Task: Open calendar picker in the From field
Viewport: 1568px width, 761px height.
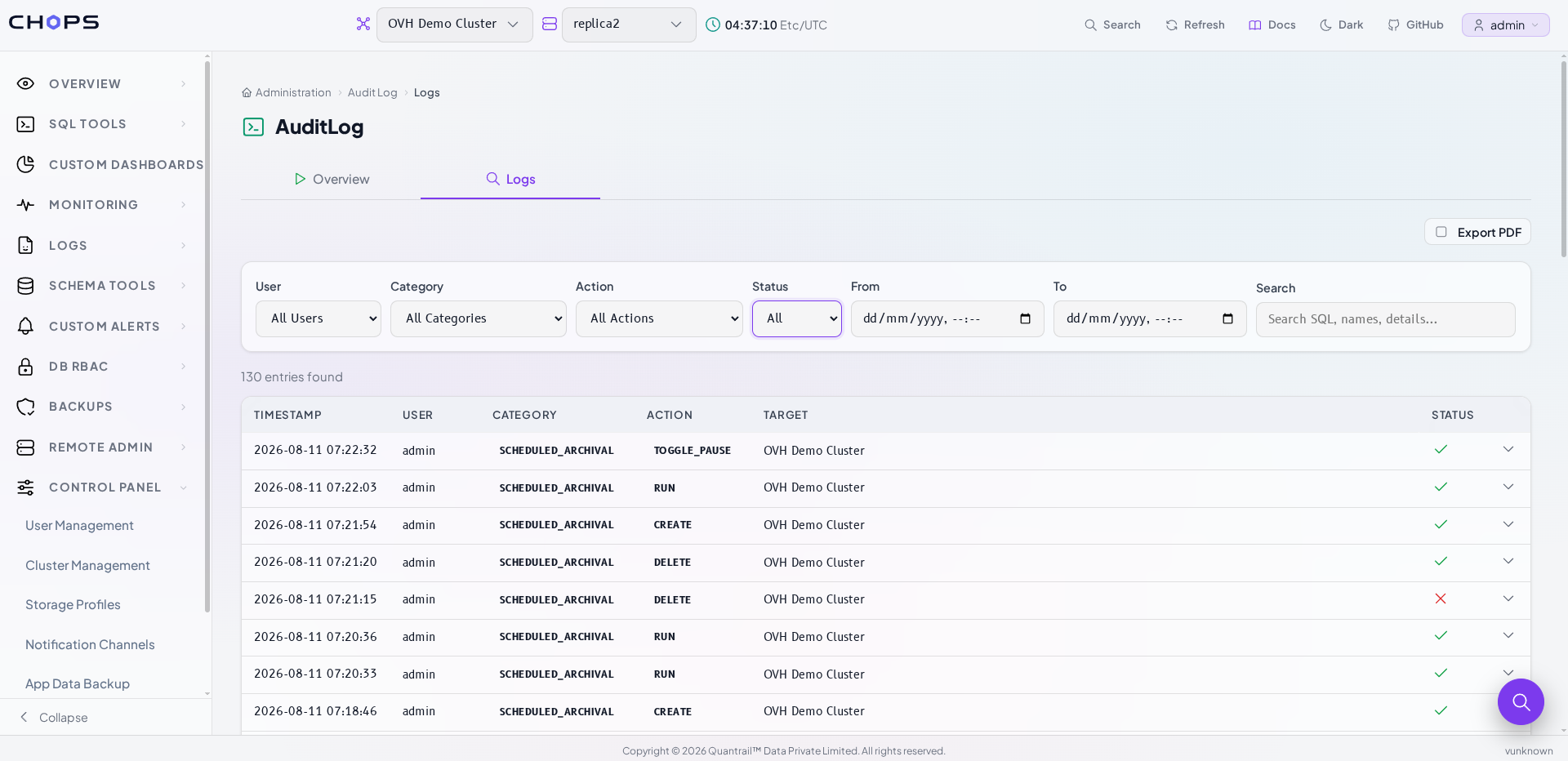Action: point(1026,318)
